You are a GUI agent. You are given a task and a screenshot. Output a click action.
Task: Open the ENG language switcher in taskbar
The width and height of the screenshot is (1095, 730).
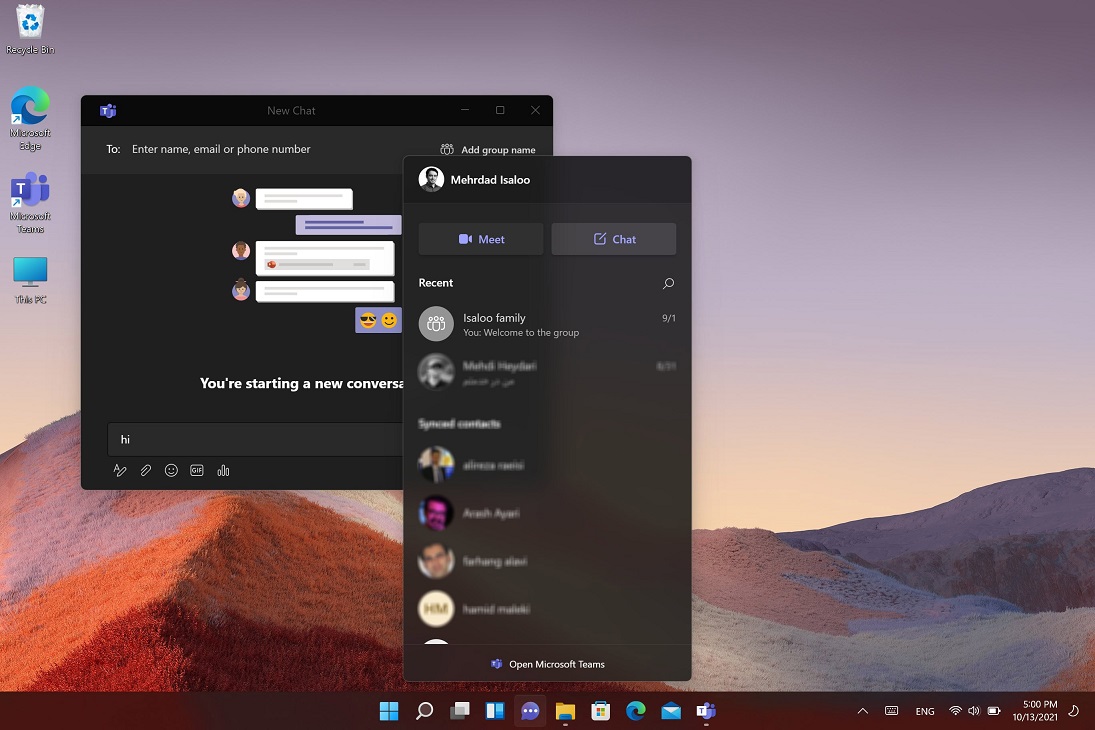point(925,711)
